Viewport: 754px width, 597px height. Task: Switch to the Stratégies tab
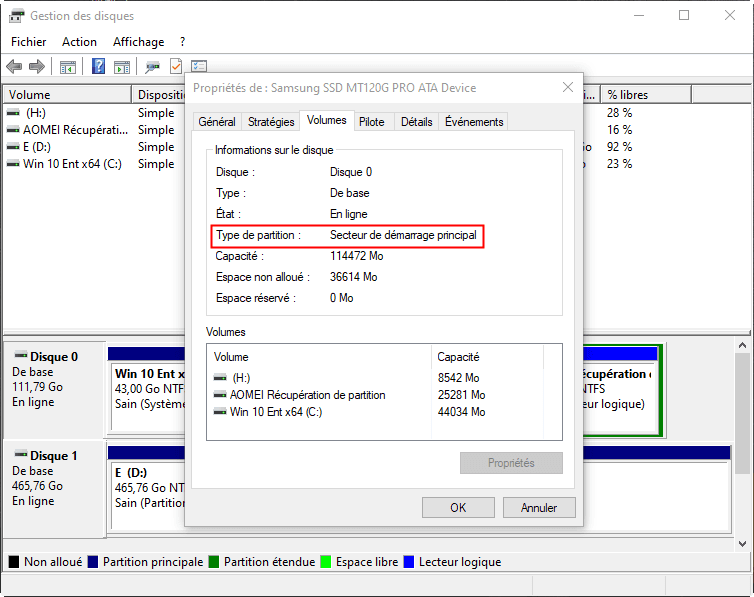tap(271, 122)
